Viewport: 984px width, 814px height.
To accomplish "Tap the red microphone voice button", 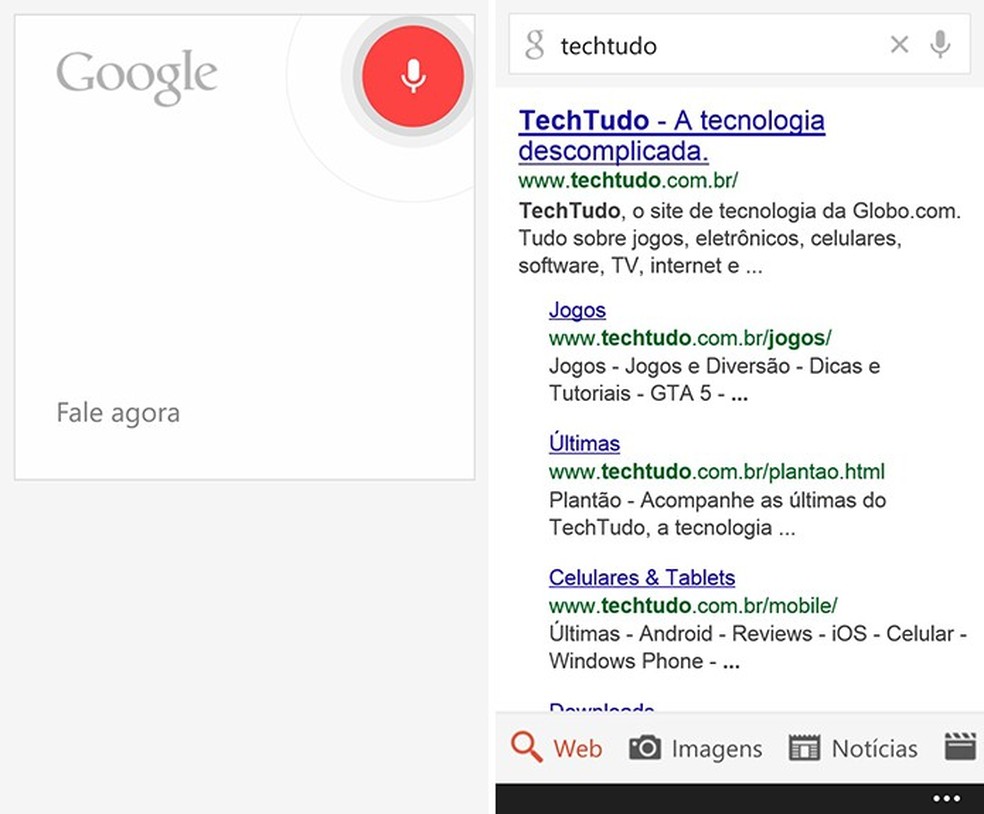I will click(413, 76).
